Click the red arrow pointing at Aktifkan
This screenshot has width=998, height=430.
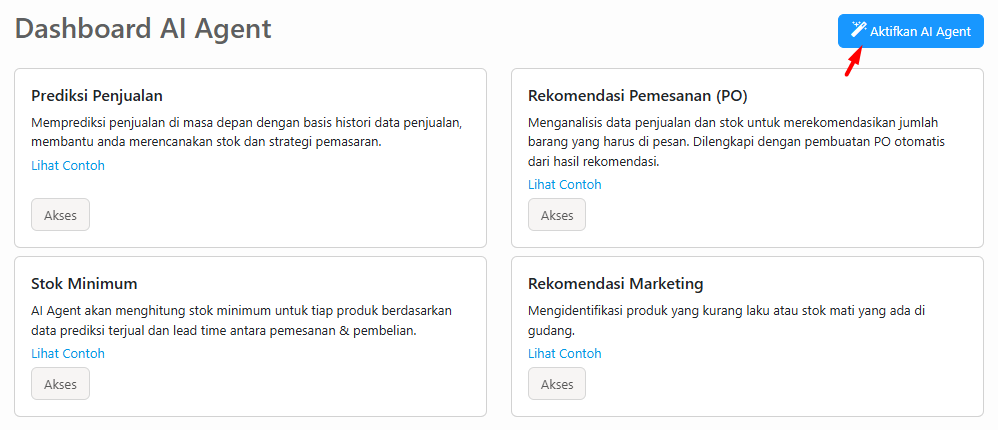pos(853,62)
